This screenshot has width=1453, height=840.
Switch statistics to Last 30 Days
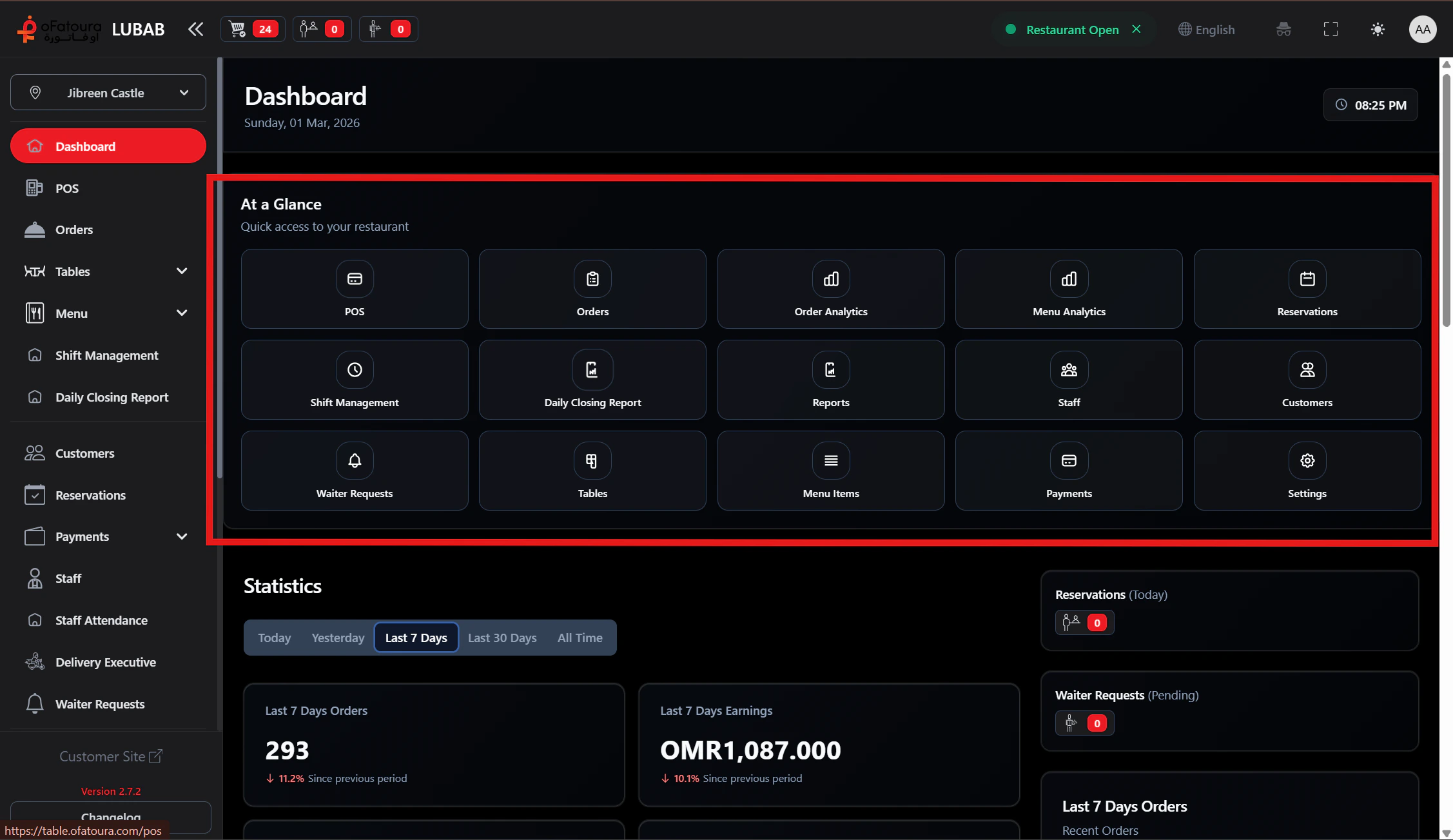coord(502,637)
